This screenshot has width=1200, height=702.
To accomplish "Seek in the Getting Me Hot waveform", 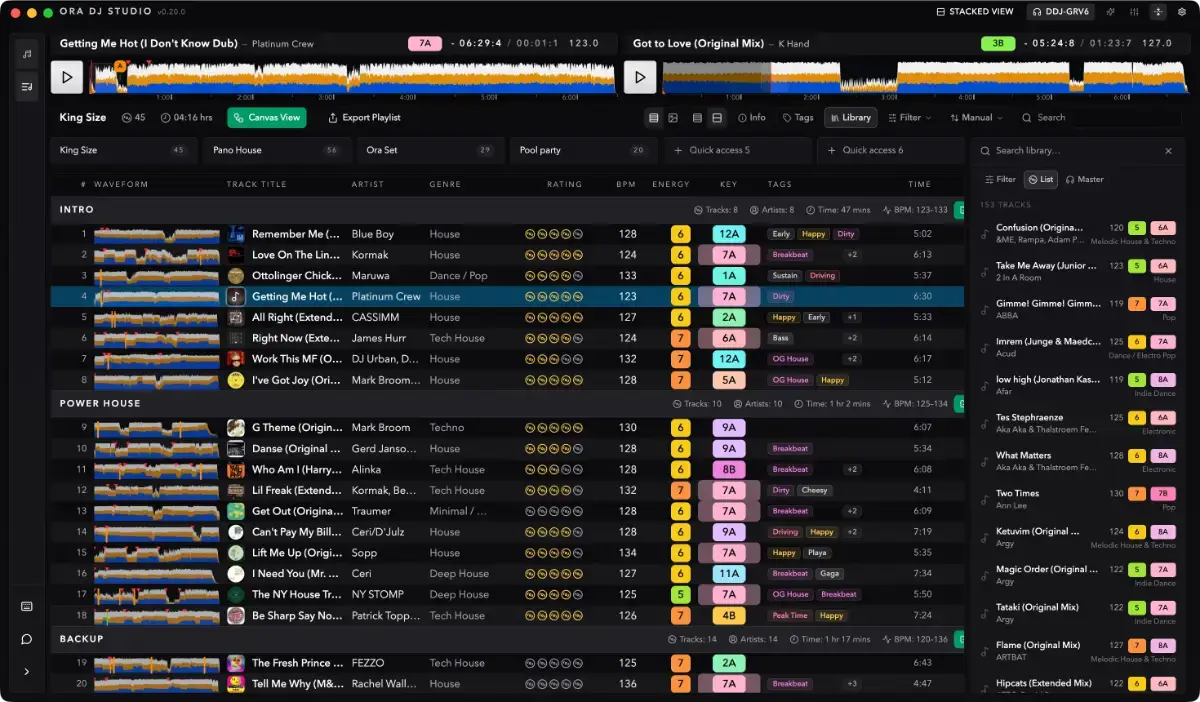I will pos(354,79).
